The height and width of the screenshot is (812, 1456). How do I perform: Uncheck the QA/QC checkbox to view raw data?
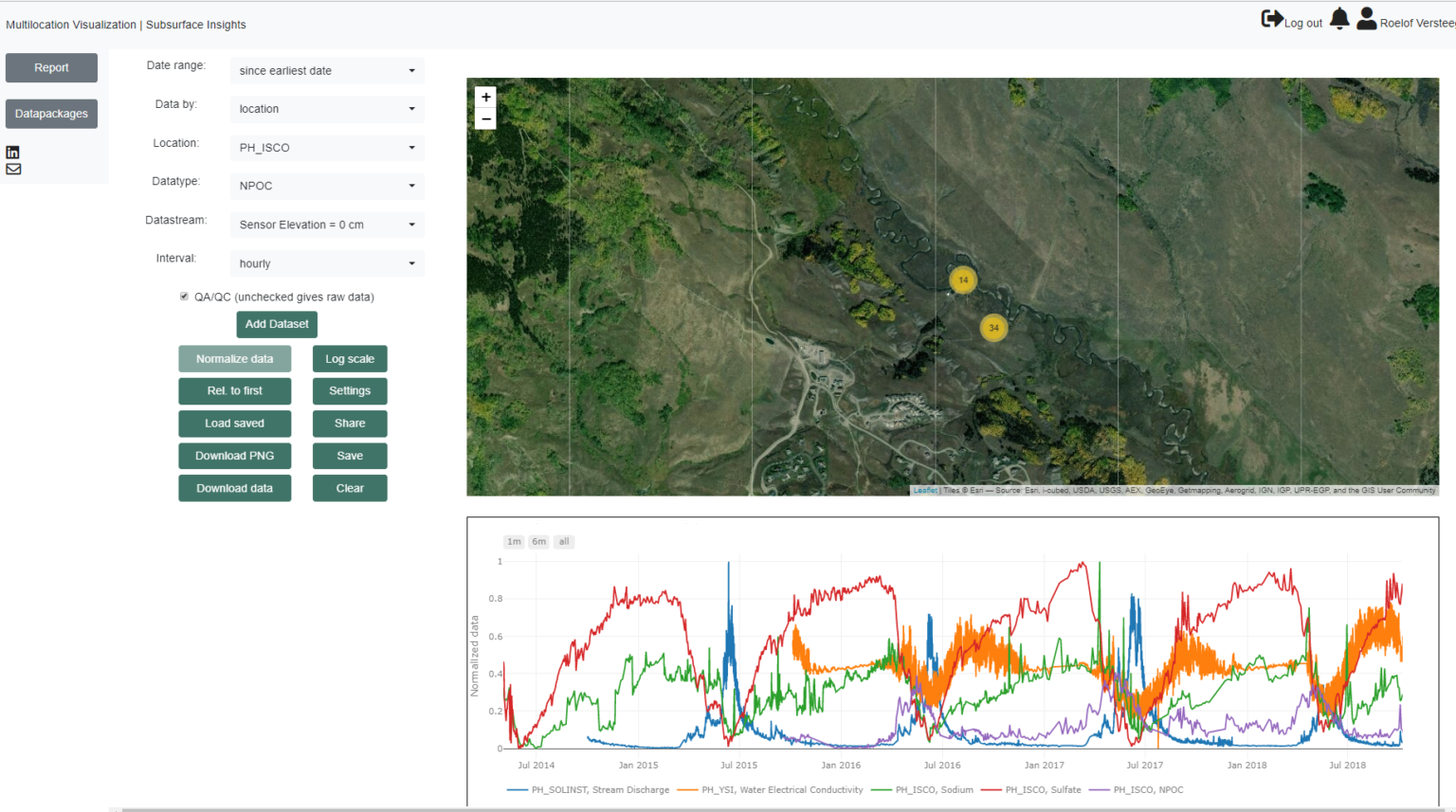tap(184, 296)
